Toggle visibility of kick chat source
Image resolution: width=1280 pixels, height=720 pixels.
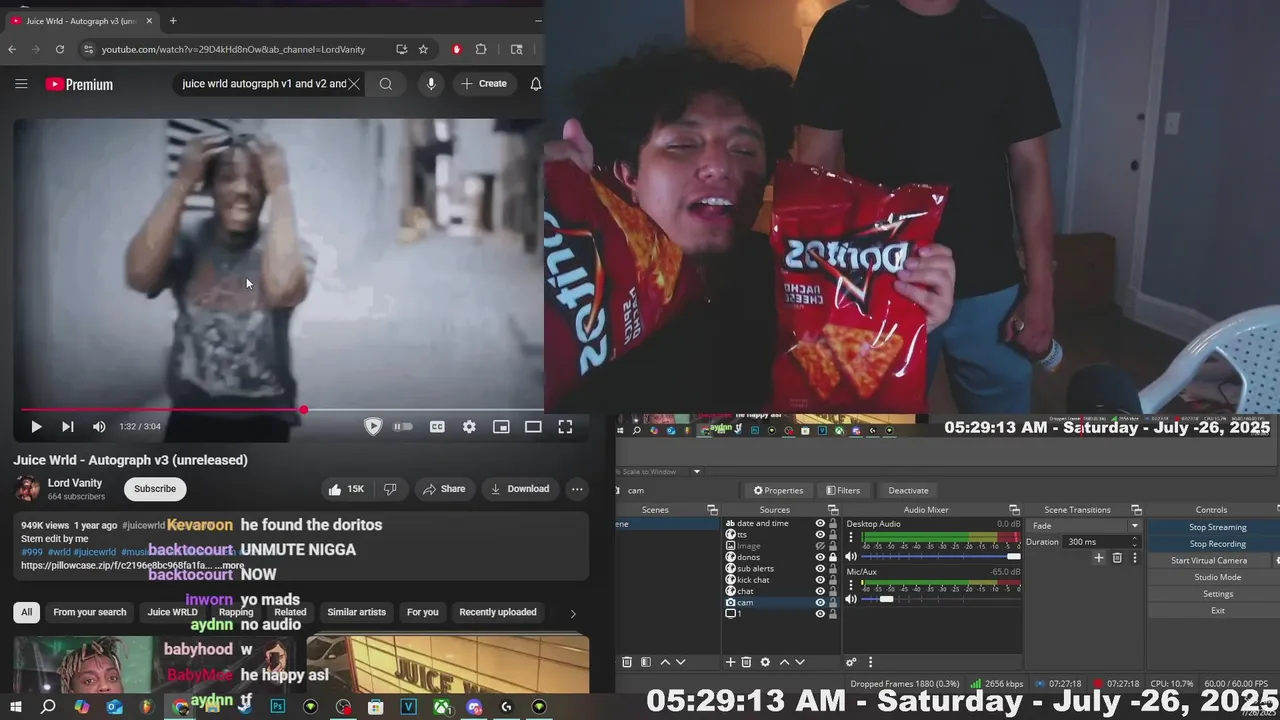click(820, 580)
